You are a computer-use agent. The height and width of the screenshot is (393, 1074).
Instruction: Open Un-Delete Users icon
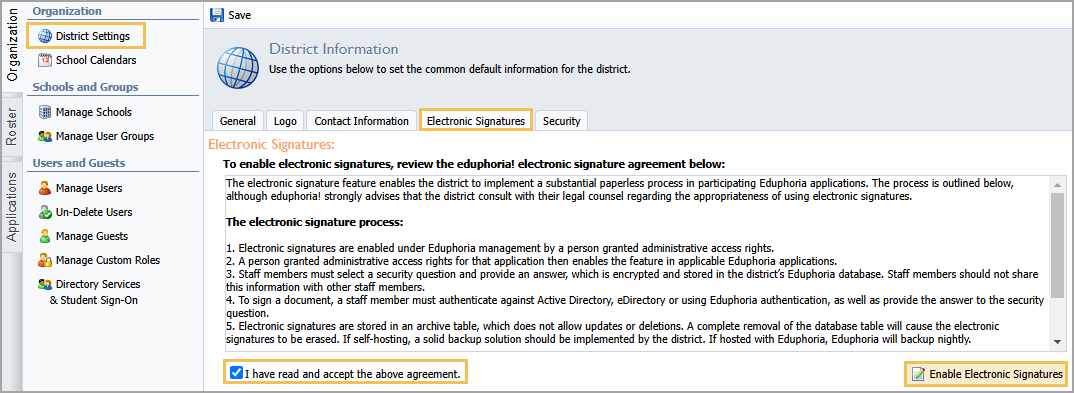45,212
